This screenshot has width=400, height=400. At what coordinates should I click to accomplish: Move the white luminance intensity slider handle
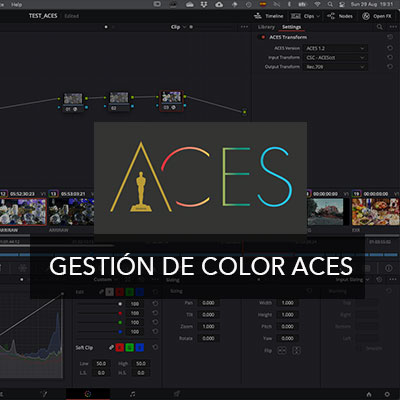coord(120,304)
